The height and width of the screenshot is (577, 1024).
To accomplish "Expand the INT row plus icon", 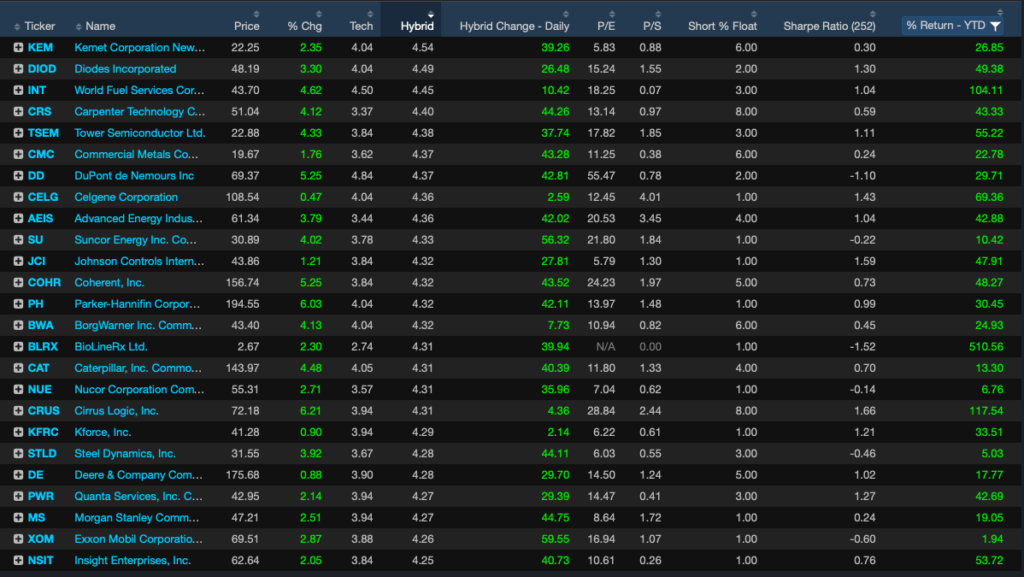I will pyautogui.click(x=18, y=90).
